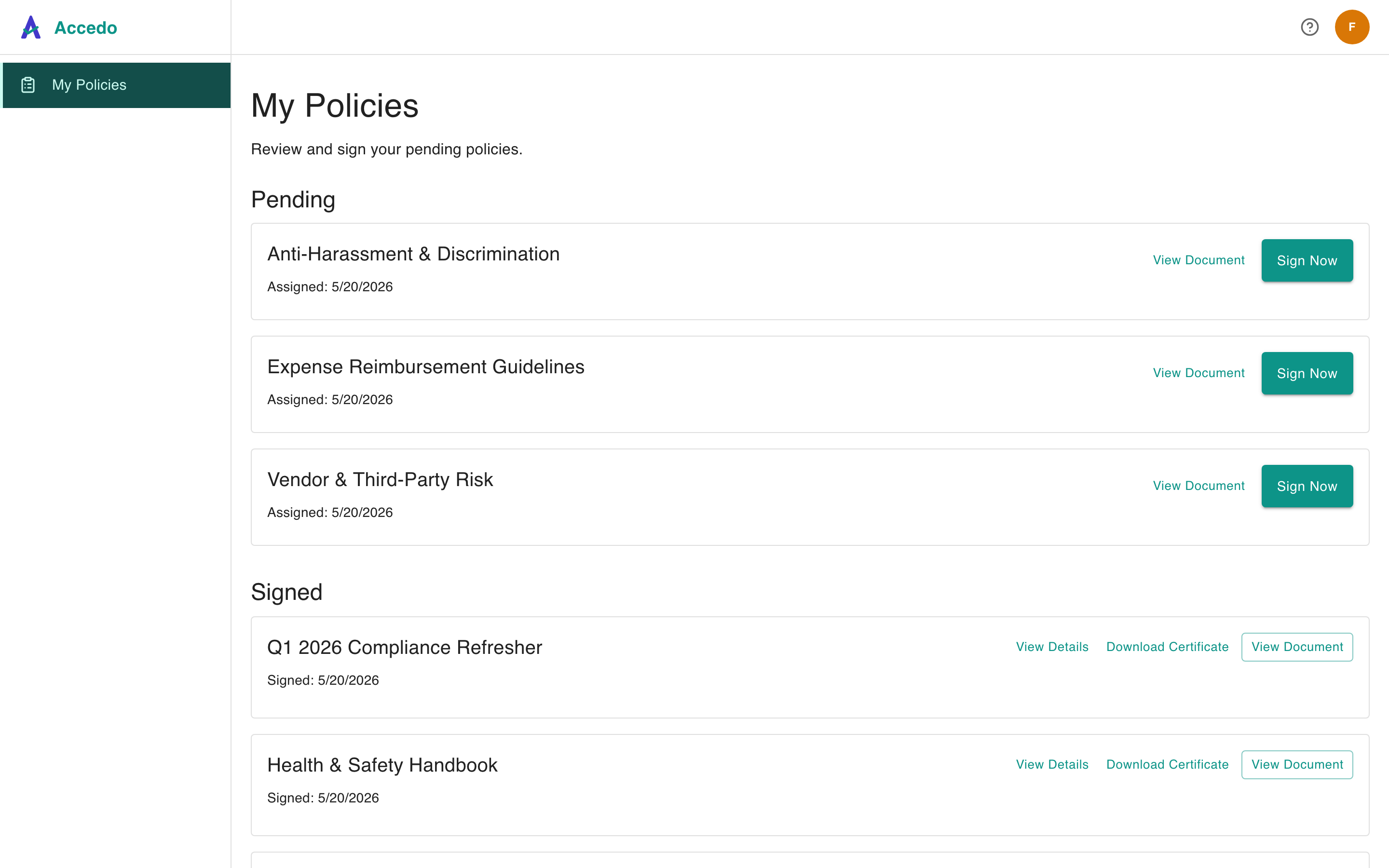The image size is (1389, 868).
Task: View document for Q1 2026 Compliance Refresher
Action: 1297,647
